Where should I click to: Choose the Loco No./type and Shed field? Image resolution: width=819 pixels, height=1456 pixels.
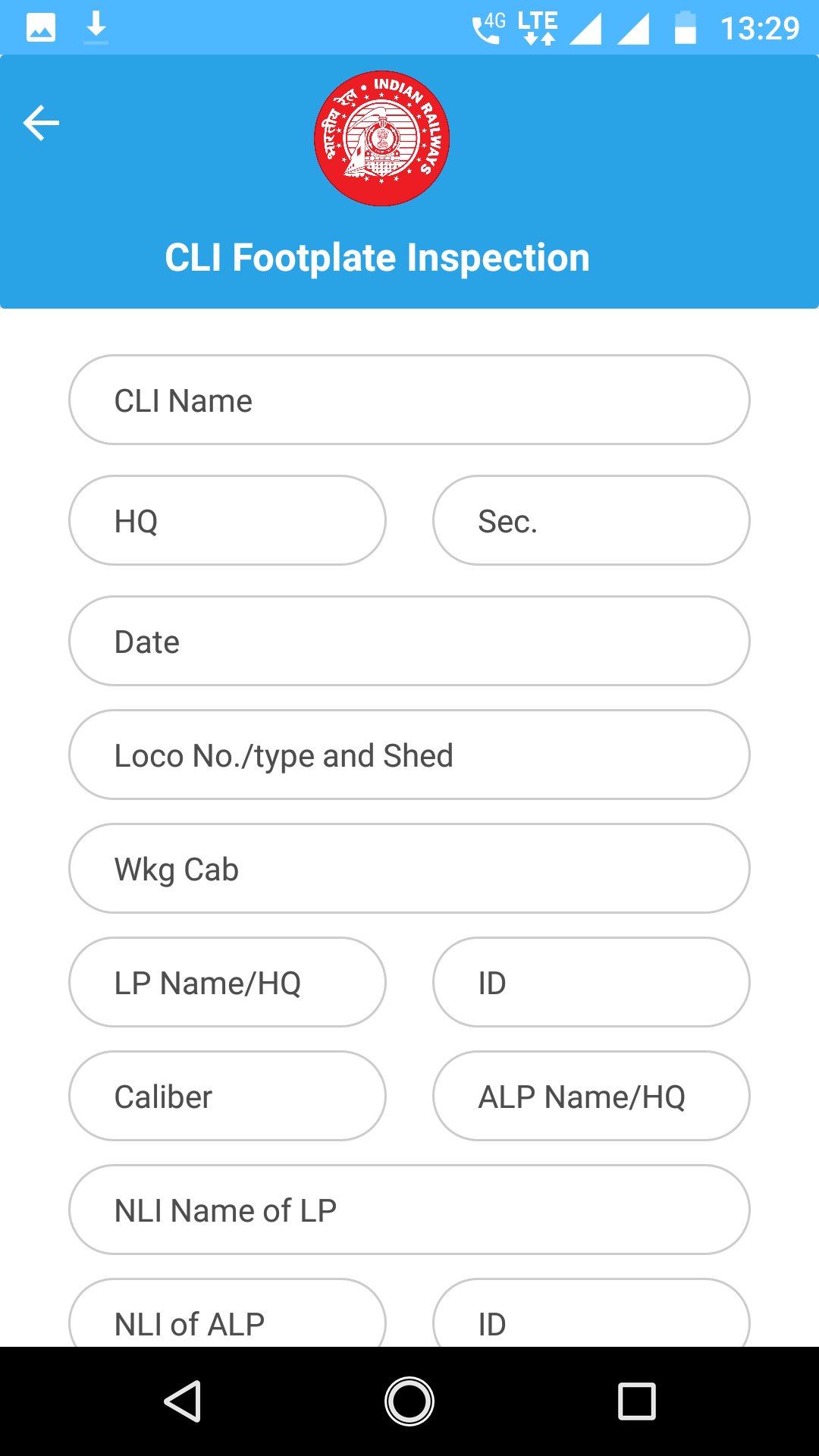click(409, 755)
